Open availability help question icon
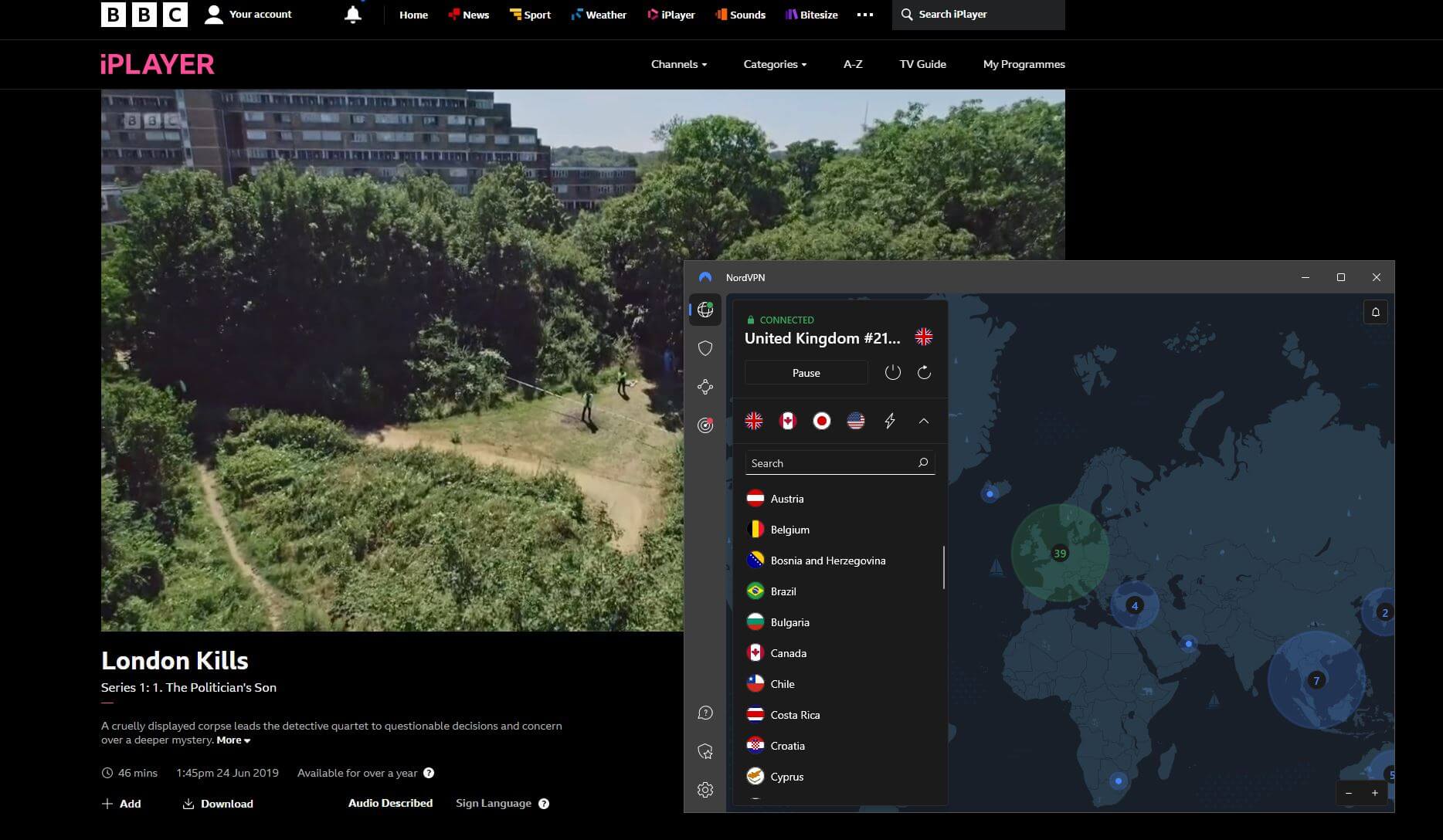1443x840 pixels. [x=429, y=773]
